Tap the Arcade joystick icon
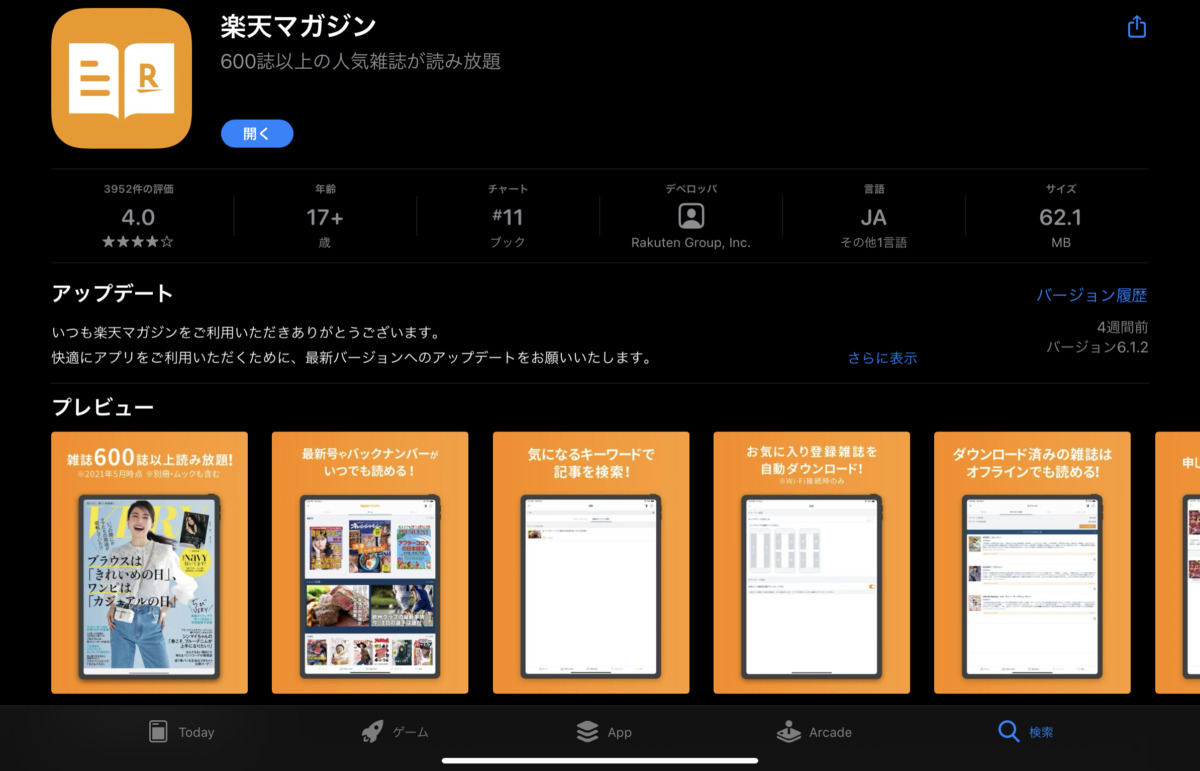This screenshot has width=1200, height=771. 789,731
